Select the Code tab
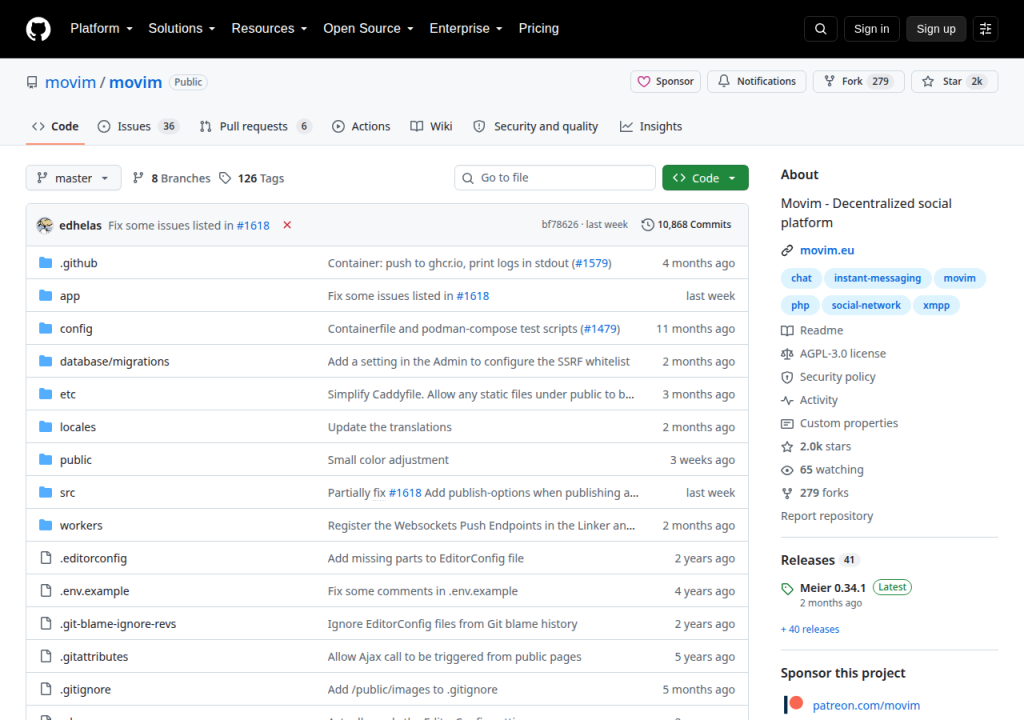1024x720 pixels. pyautogui.click(x=56, y=126)
